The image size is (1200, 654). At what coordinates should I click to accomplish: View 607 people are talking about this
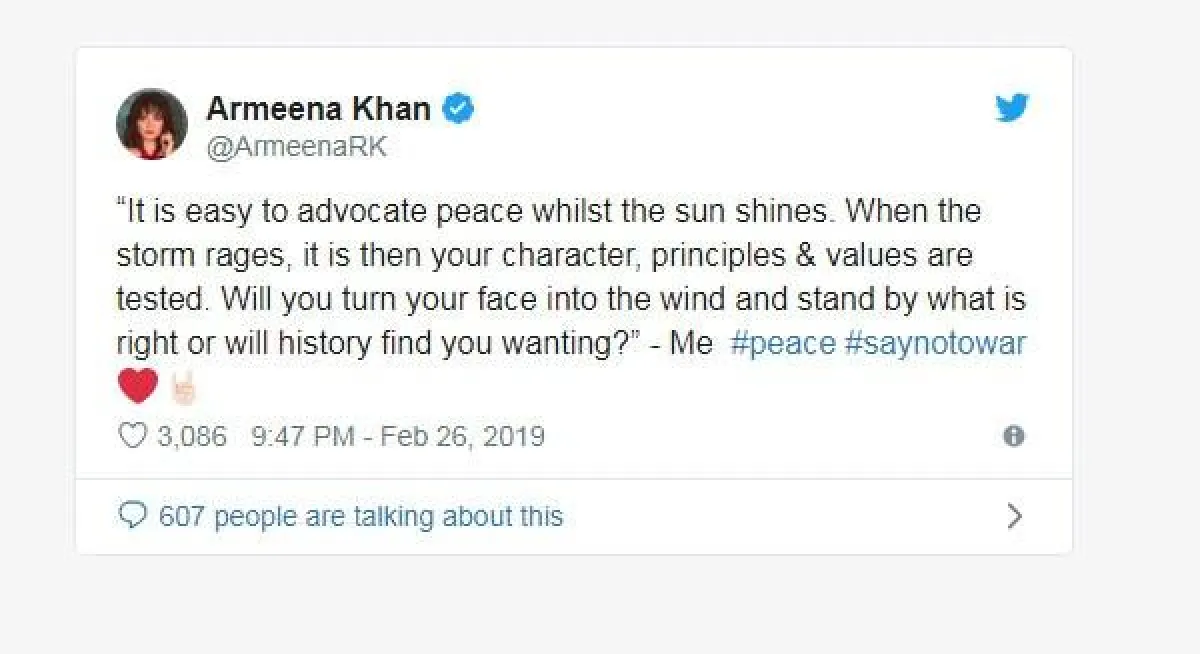360,516
